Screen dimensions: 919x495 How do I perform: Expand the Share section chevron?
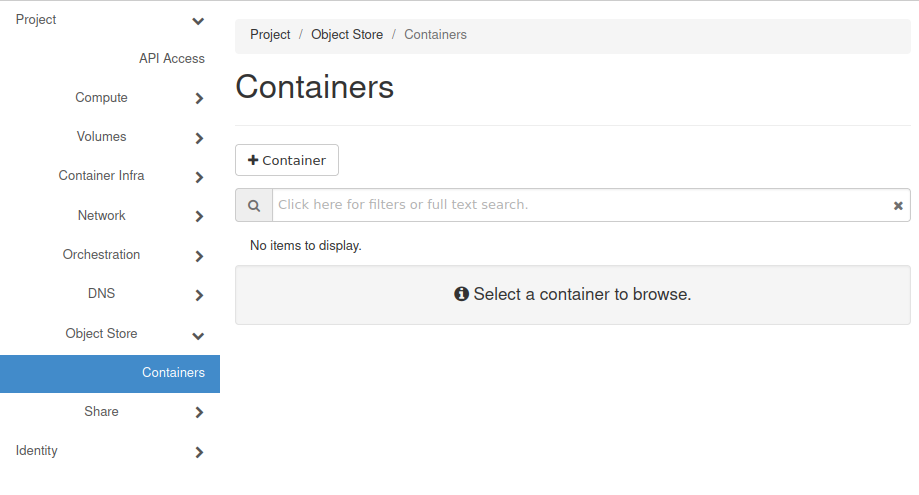pos(199,412)
